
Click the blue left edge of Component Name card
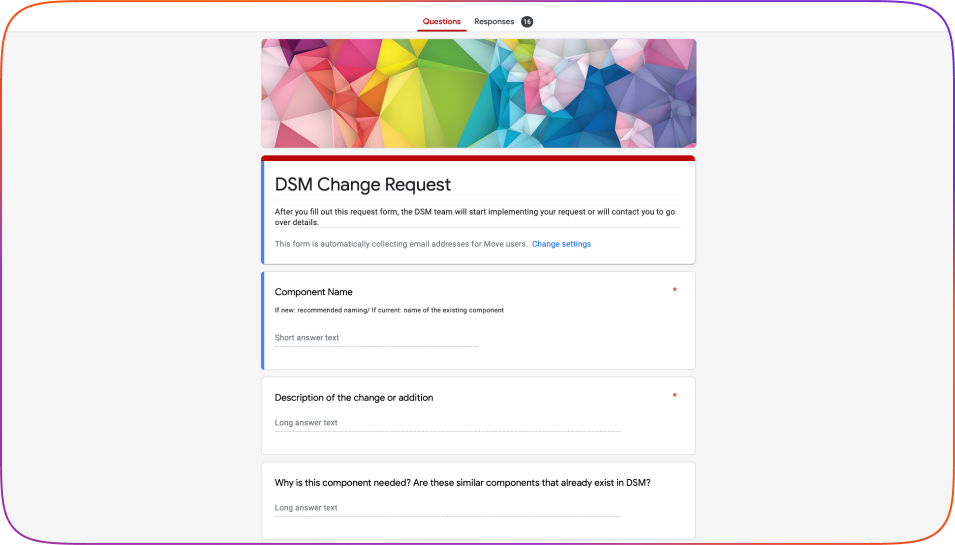tap(263, 320)
